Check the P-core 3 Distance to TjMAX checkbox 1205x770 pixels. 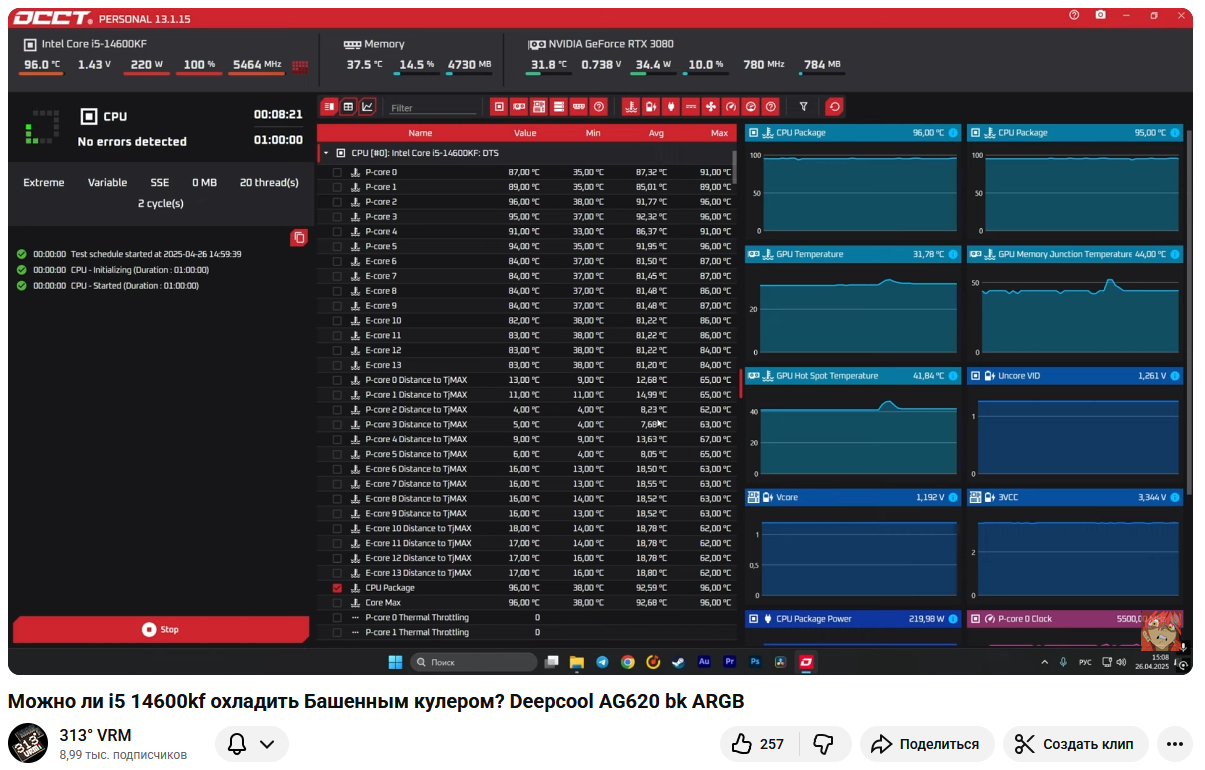coord(337,424)
